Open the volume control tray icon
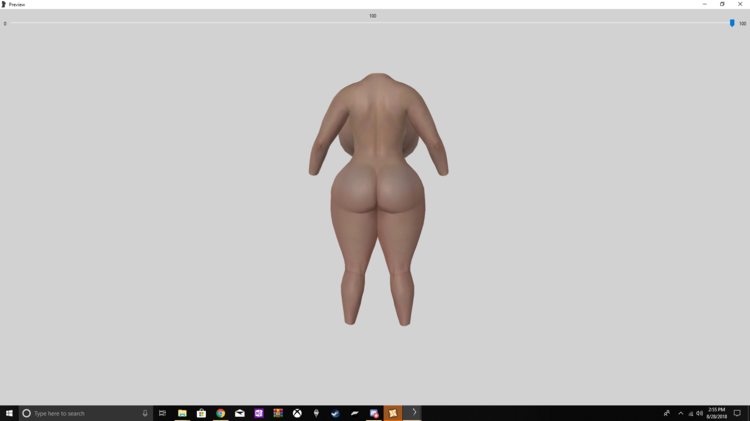 (x=699, y=413)
